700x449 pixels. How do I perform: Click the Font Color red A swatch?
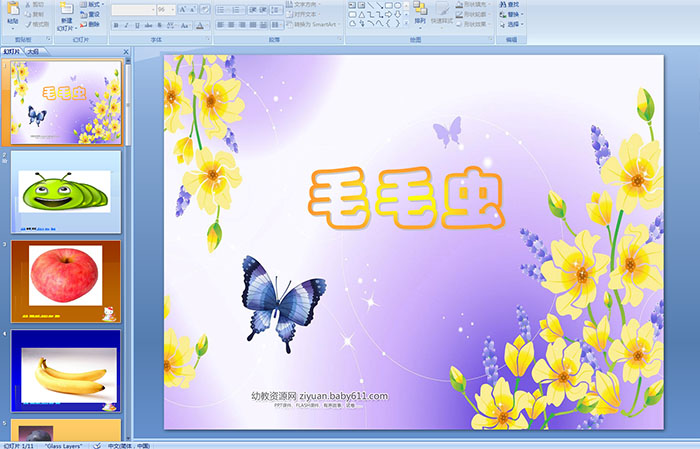pos(200,26)
